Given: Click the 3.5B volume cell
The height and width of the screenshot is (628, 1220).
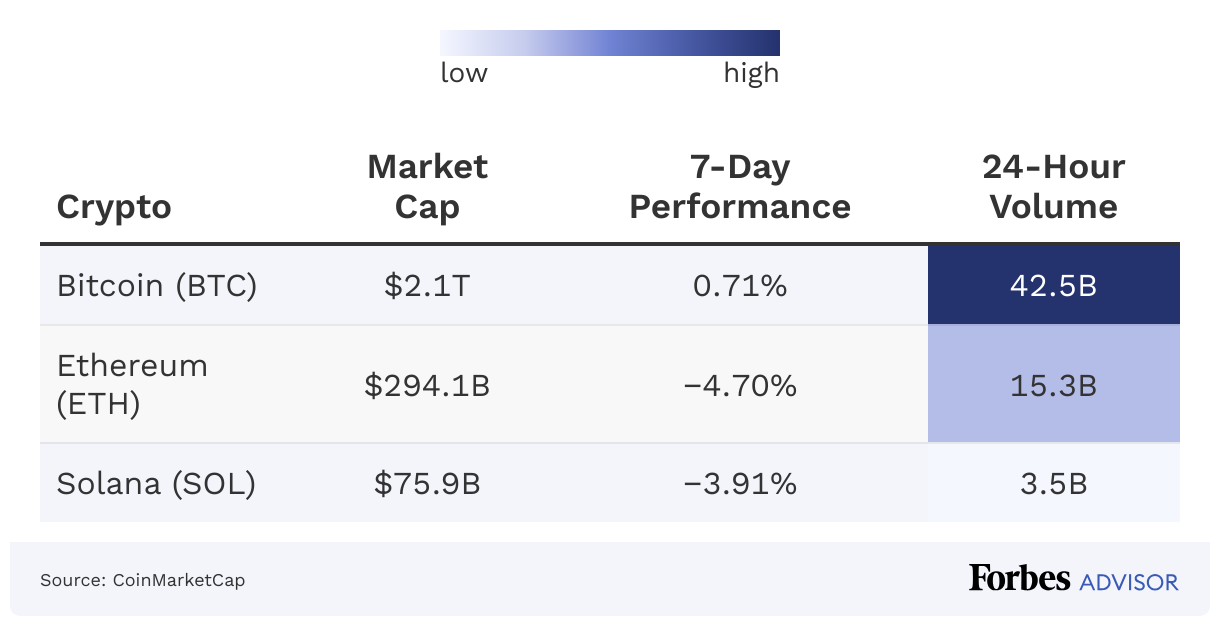Looking at the screenshot, I should (1054, 484).
